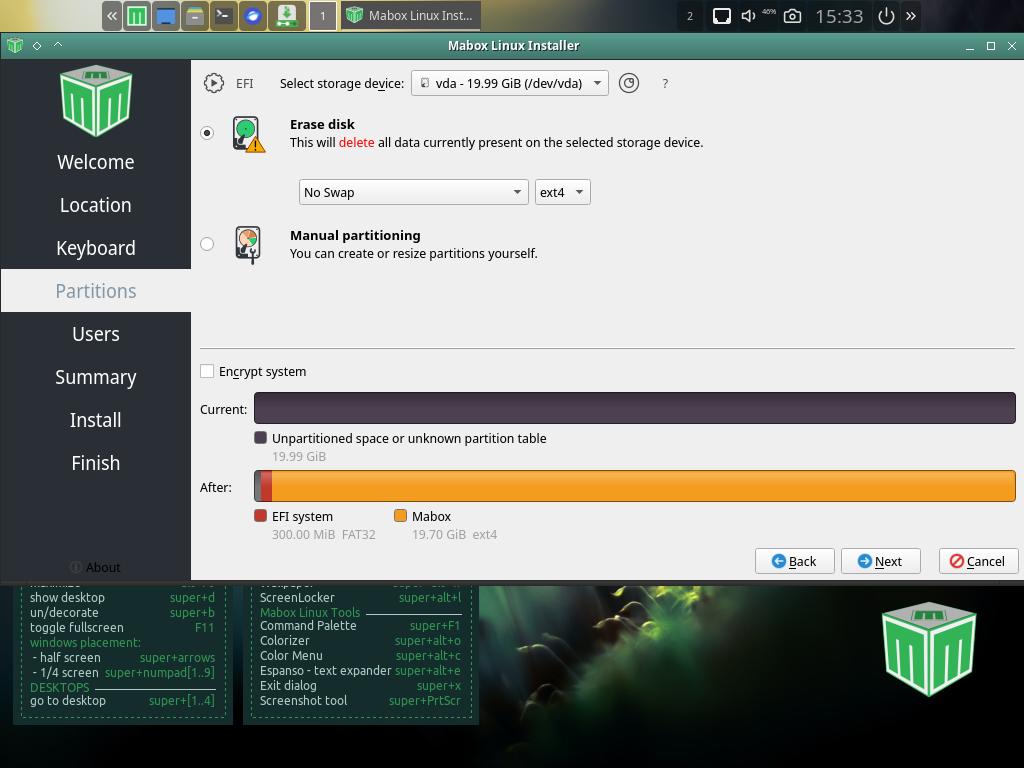Select the Erase disk radio option
The height and width of the screenshot is (768, 1024).
[x=207, y=133]
